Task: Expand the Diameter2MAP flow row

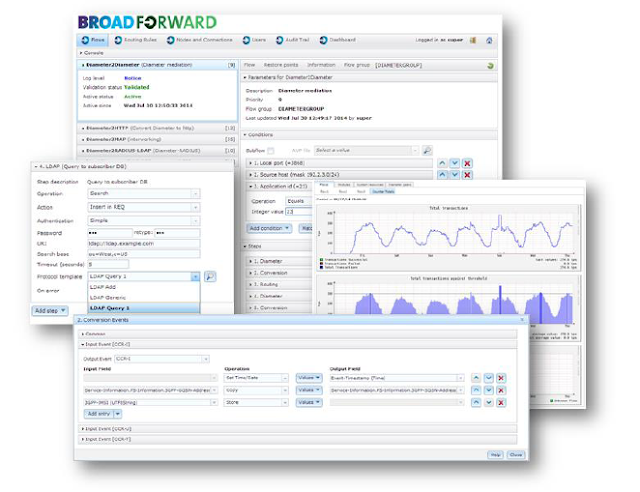Action: point(157,139)
